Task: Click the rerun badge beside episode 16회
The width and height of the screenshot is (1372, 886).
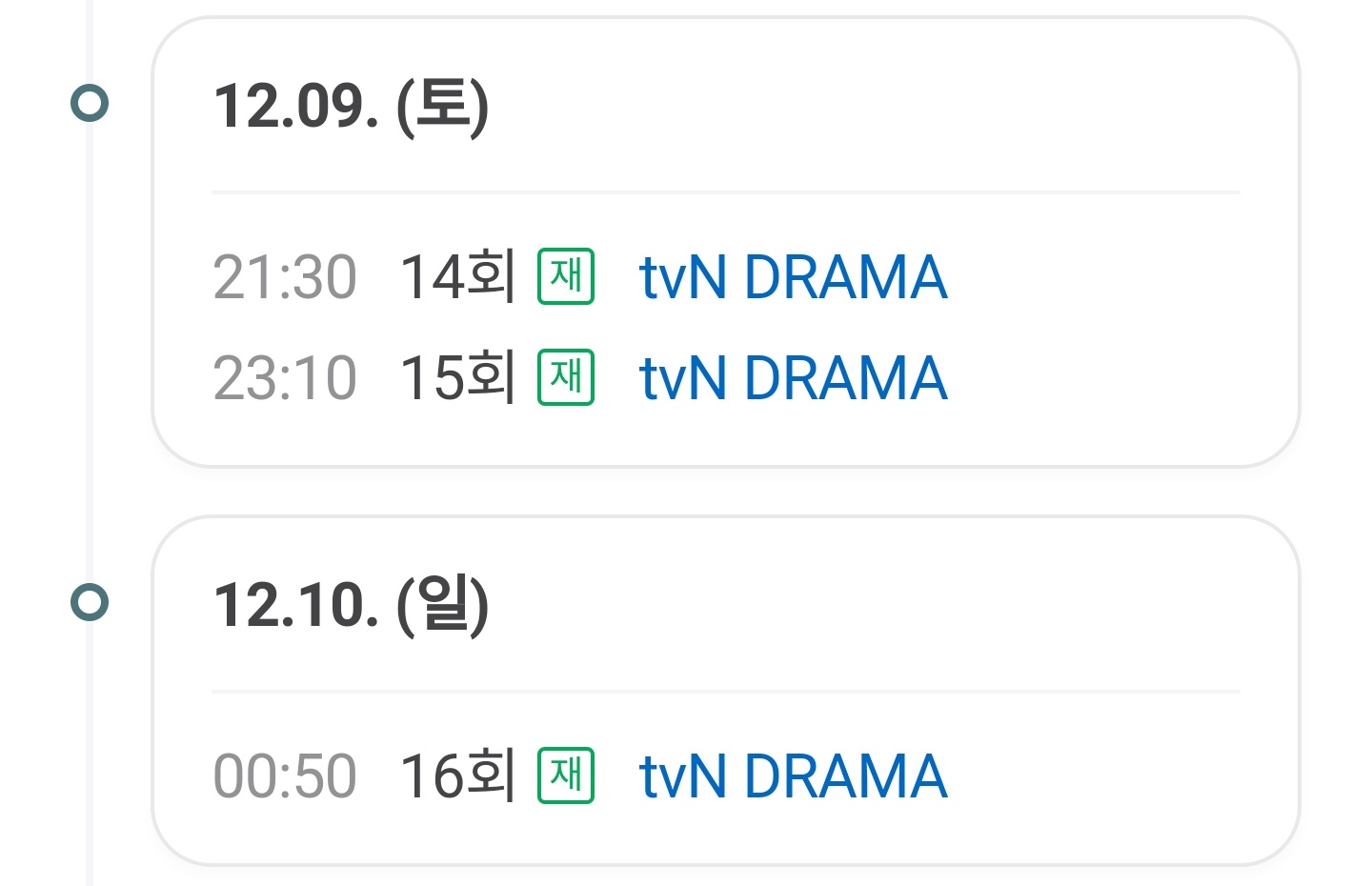Action: click(566, 775)
